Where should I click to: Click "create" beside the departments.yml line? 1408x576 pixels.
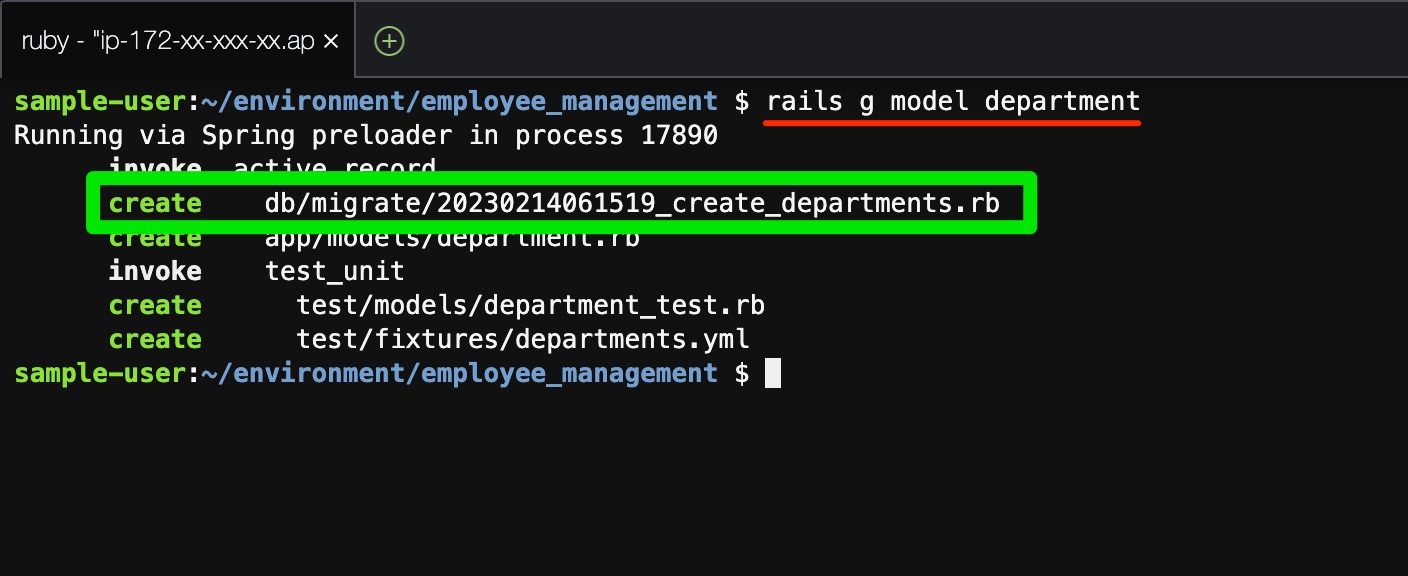[155, 340]
